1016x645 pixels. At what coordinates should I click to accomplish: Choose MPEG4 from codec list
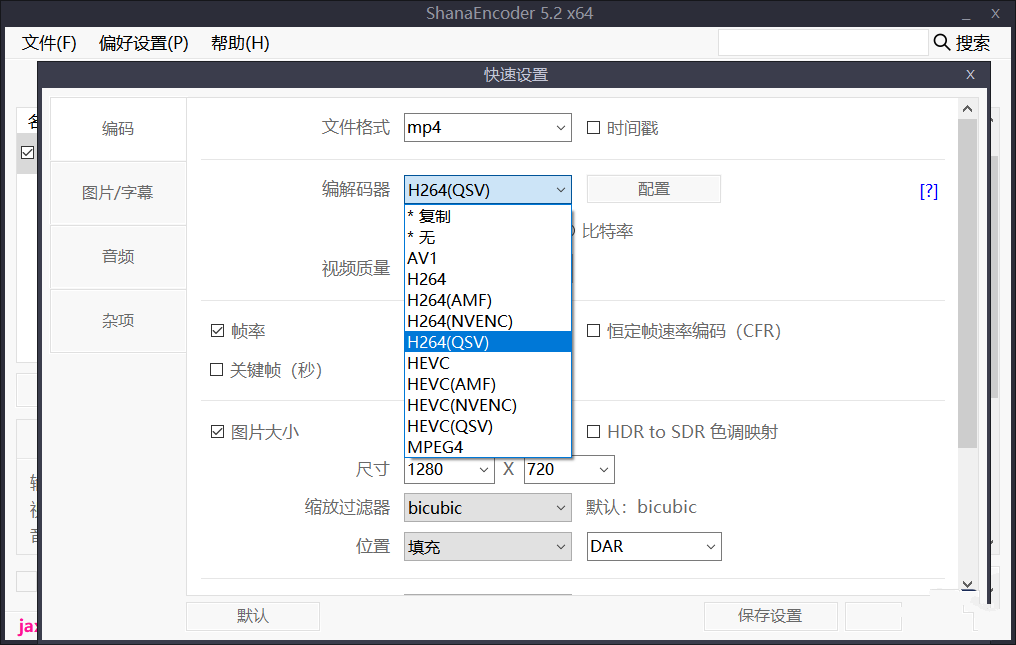(x=487, y=447)
